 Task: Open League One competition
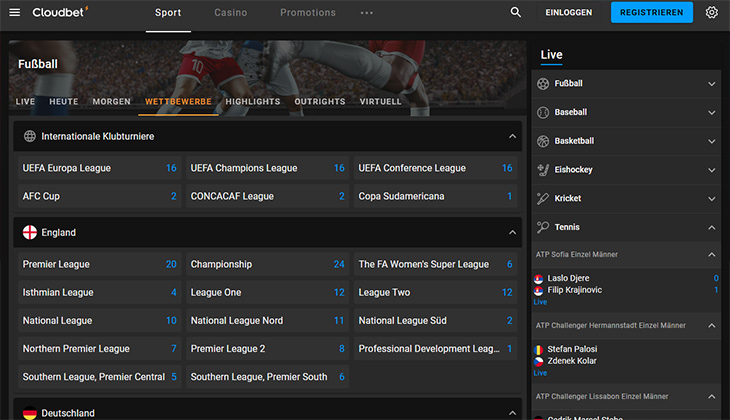pos(267,292)
